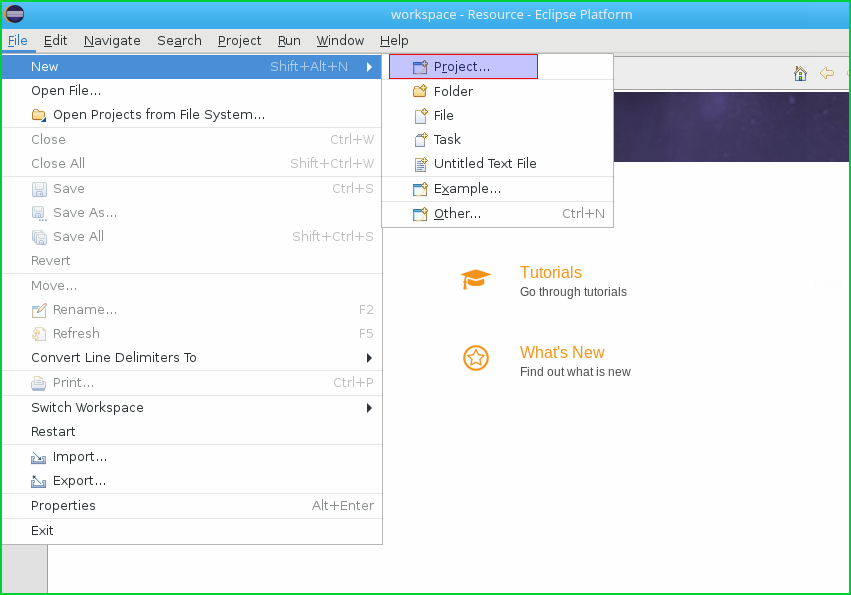Click the New Folder icon in submenu
The width and height of the screenshot is (851, 595).
420,91
